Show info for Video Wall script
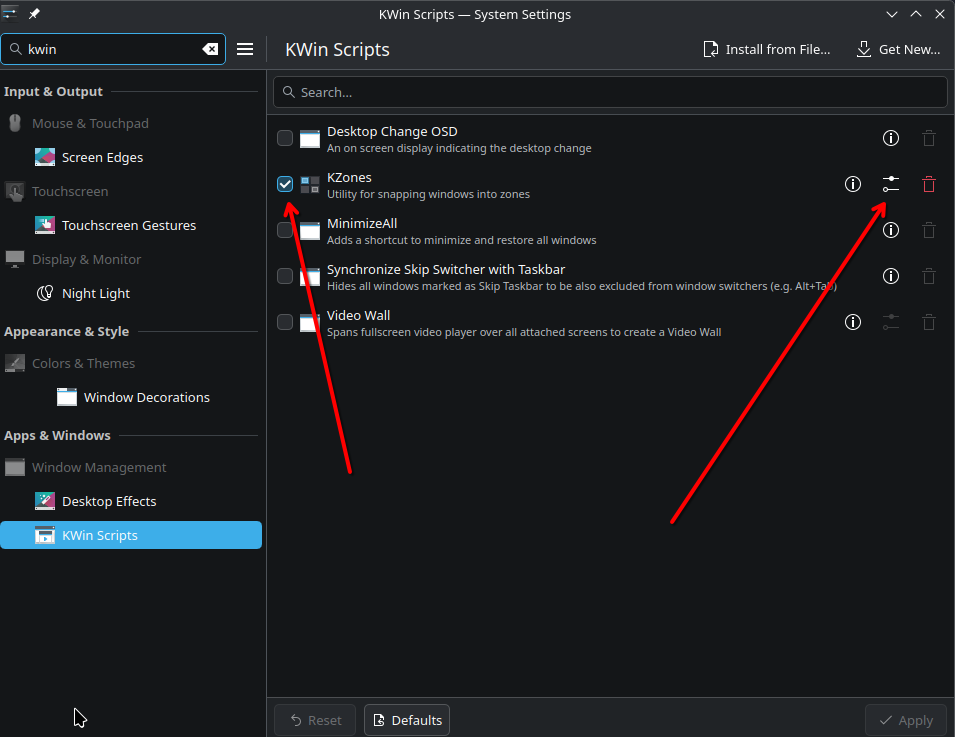 [x=853, y=322]
